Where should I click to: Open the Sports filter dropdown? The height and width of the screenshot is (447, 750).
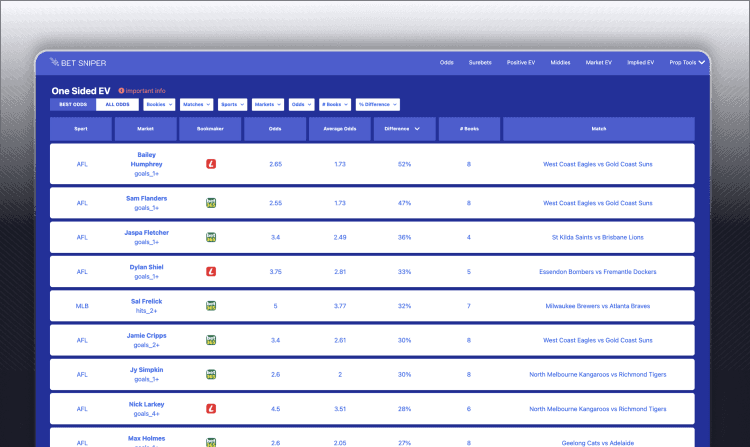[x=232, y=104]
